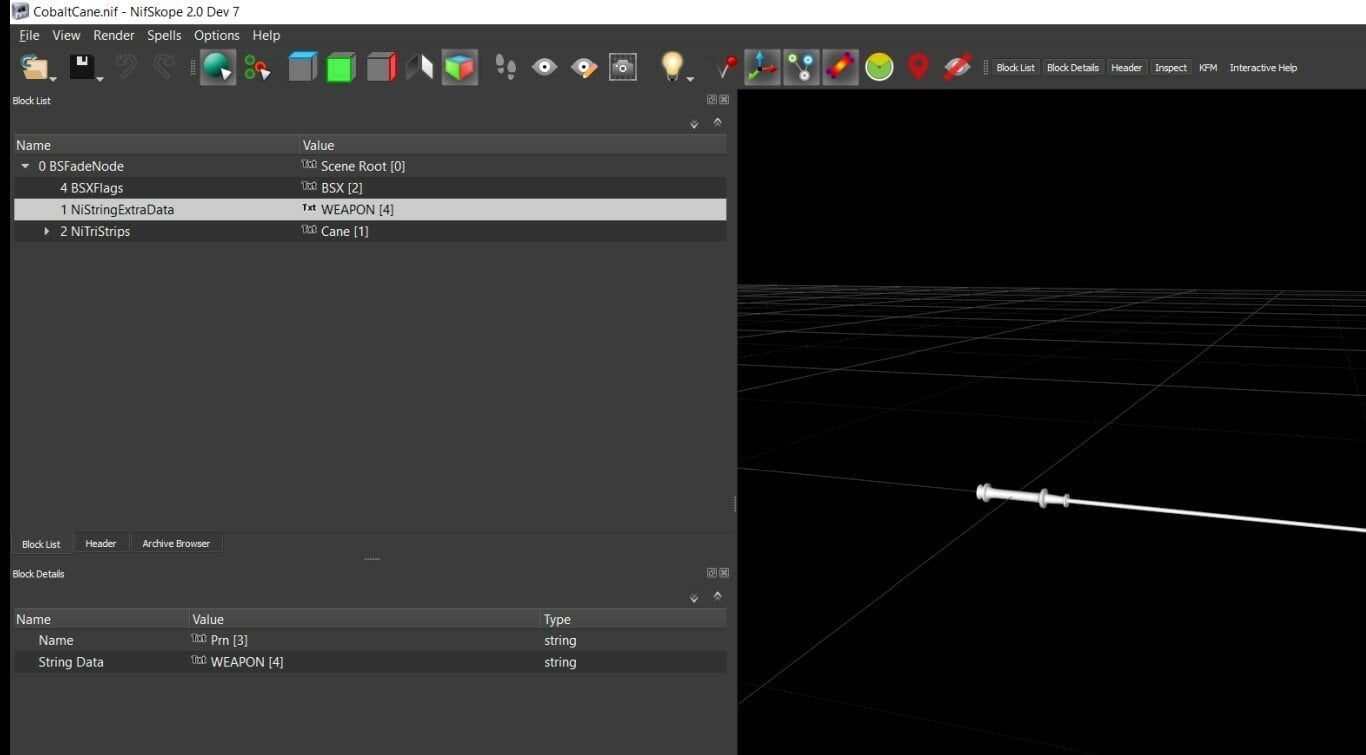Click the Inspect toolbar button
This screenshot has height=755, width=1366.
click(x=1170, y=67)
